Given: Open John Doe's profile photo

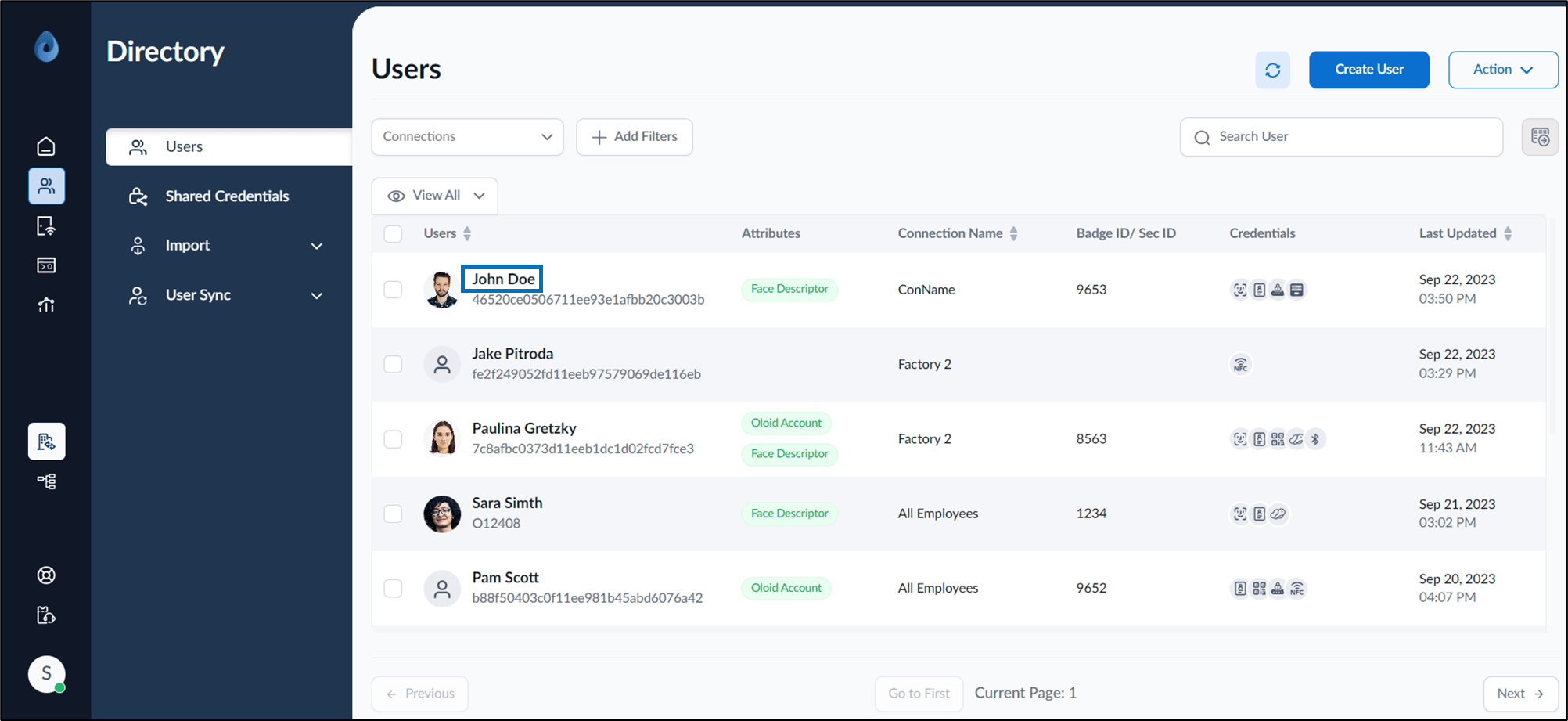Looking at the screenshot, I should (x=442, y=290).
